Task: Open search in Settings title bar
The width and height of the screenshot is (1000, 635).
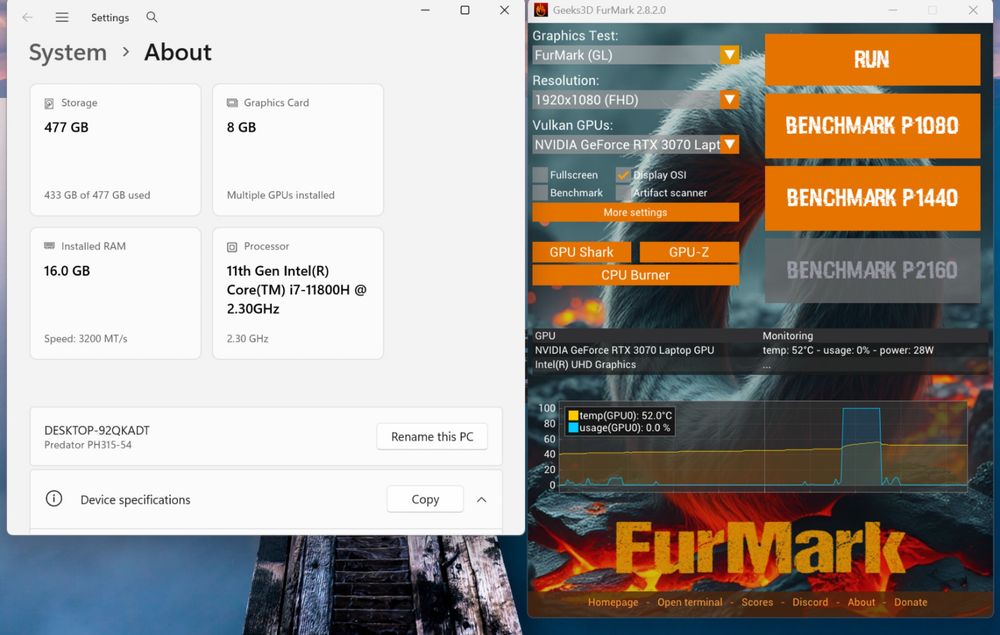Action: click(152, 17)
